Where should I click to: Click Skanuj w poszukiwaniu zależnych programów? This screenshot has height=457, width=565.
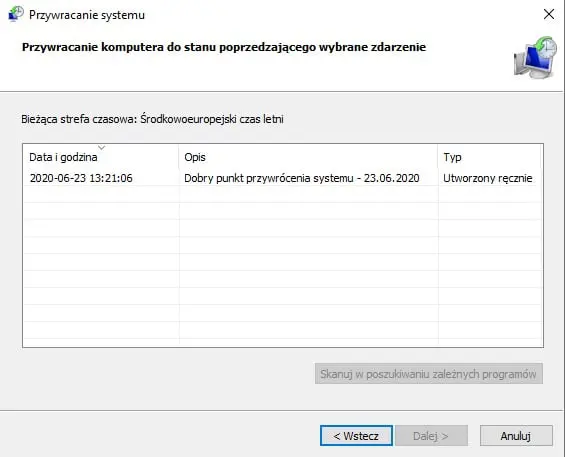[429, 374]
